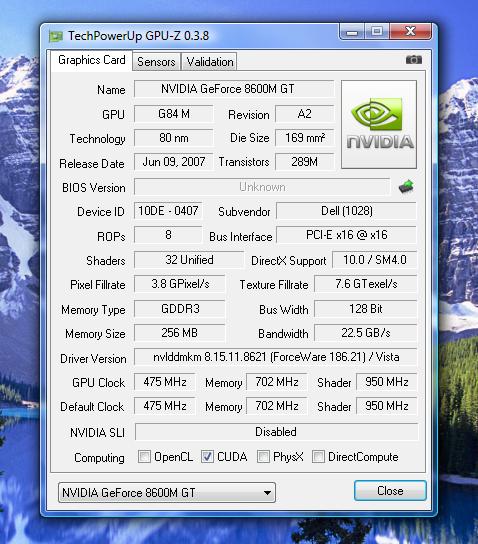The width and height of the screenshot is (478, 544).
Task: Click the "NVIDIA SLI" label
Action: (97, 433)
